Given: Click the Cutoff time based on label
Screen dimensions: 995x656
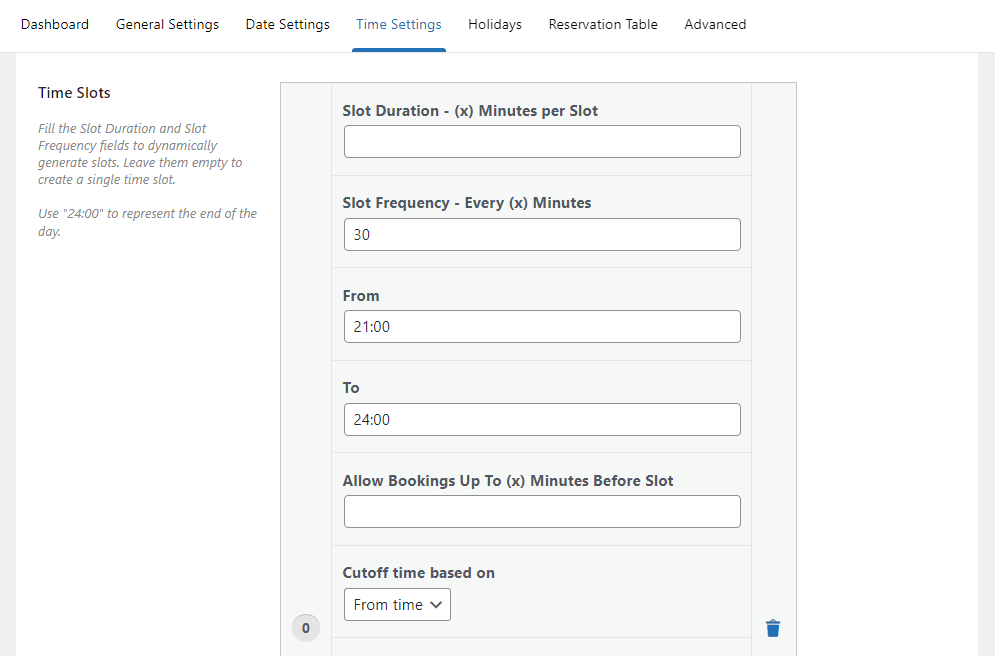Looking at the screenshot, I should (419, 573).
